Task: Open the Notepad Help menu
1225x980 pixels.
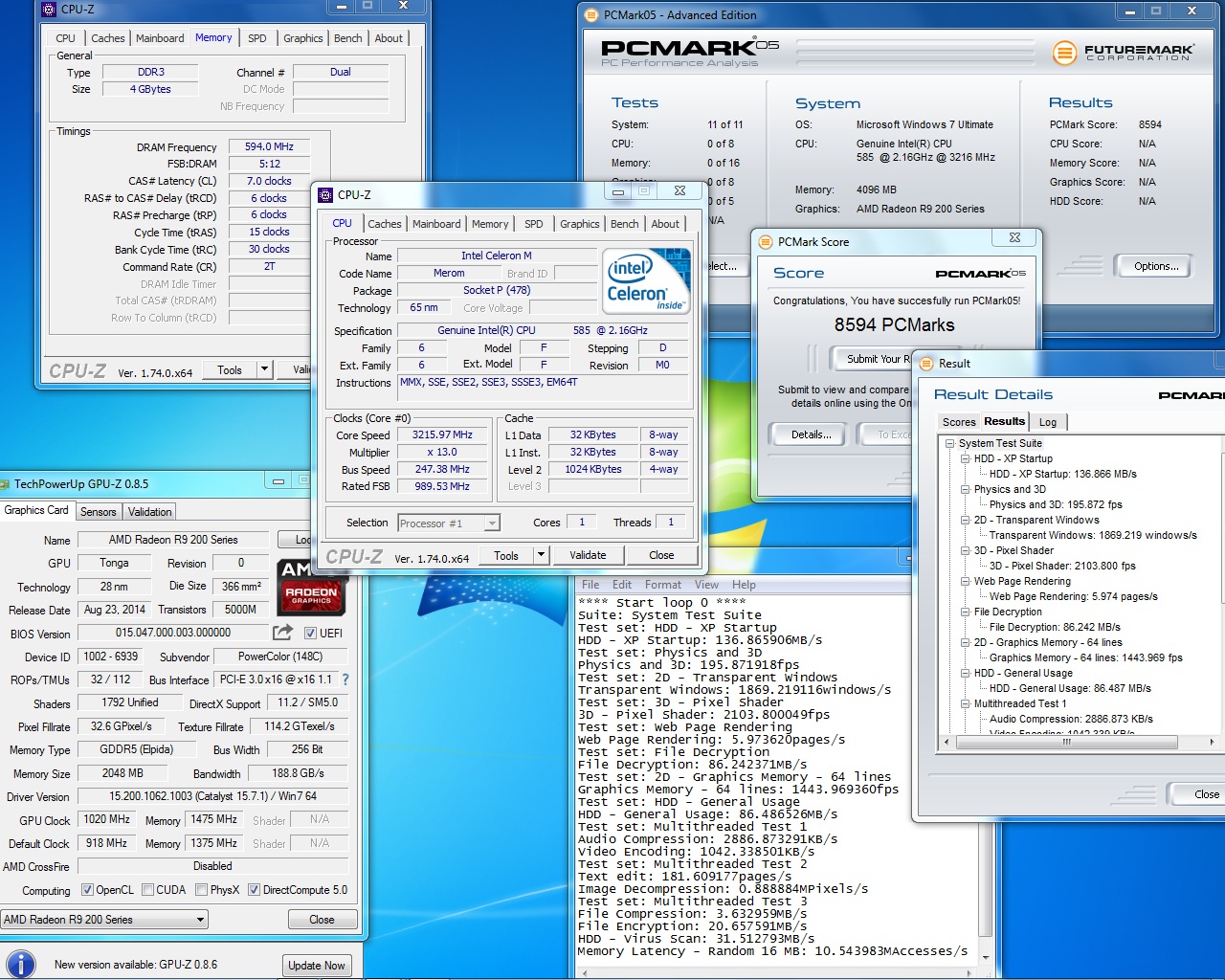Action: point(744,585)
